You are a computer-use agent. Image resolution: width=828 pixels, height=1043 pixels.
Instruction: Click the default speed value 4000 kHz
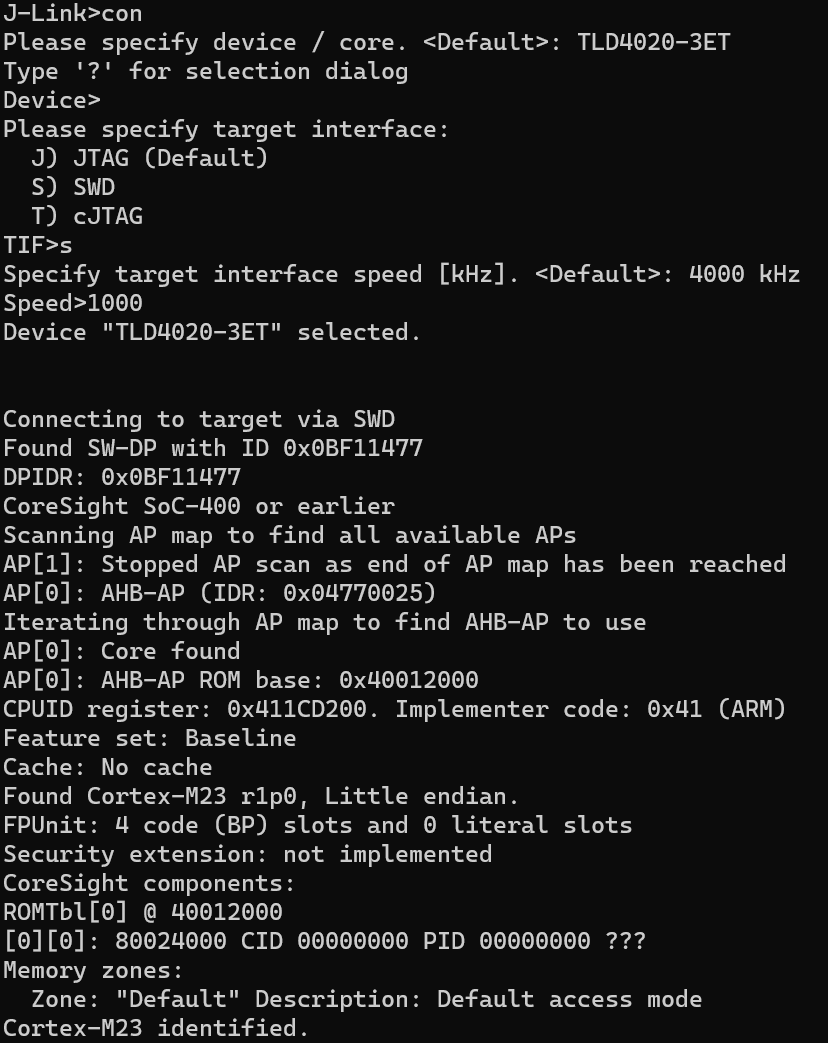744,274
